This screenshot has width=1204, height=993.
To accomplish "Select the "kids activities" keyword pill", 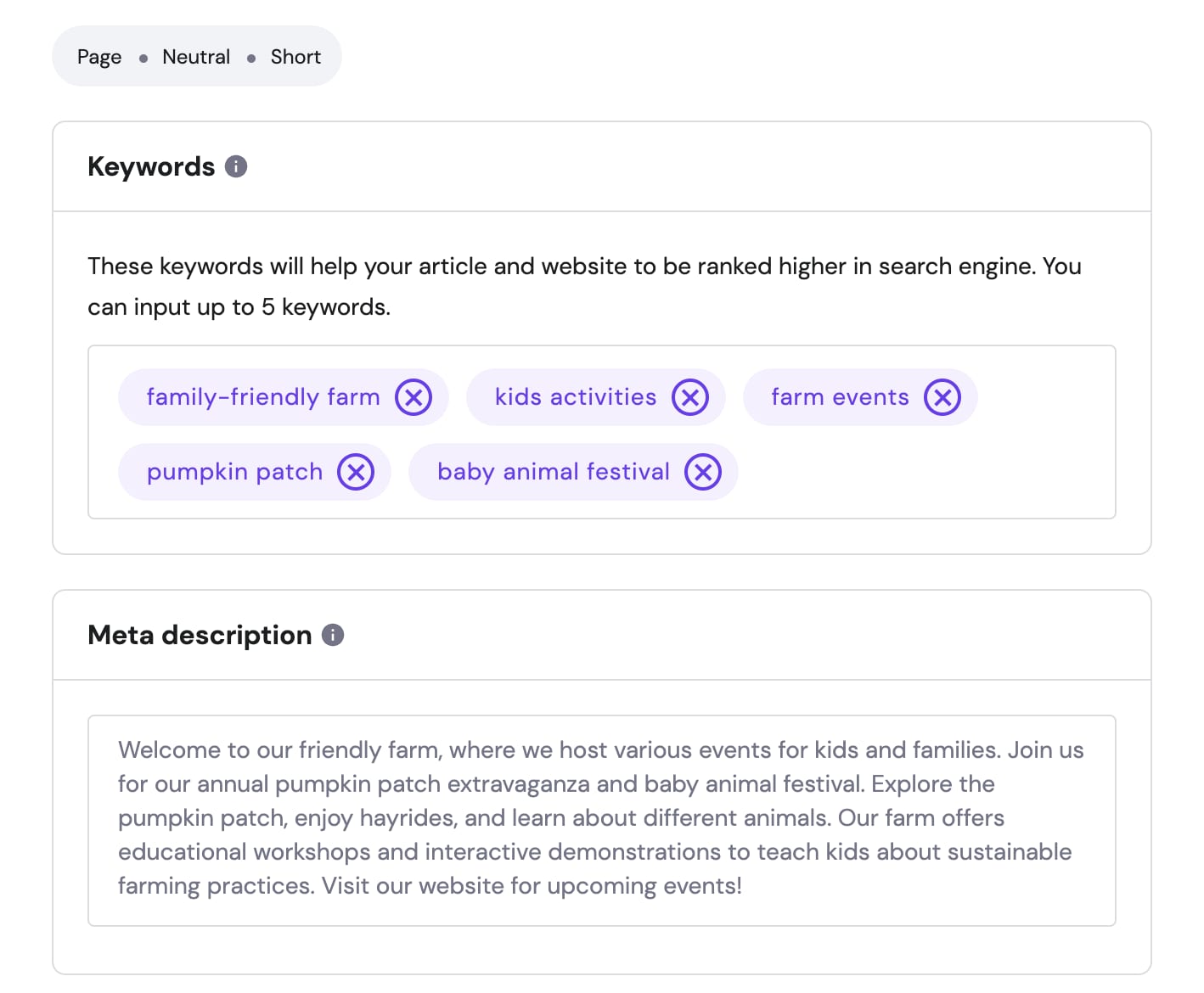I will coord(574,396).
